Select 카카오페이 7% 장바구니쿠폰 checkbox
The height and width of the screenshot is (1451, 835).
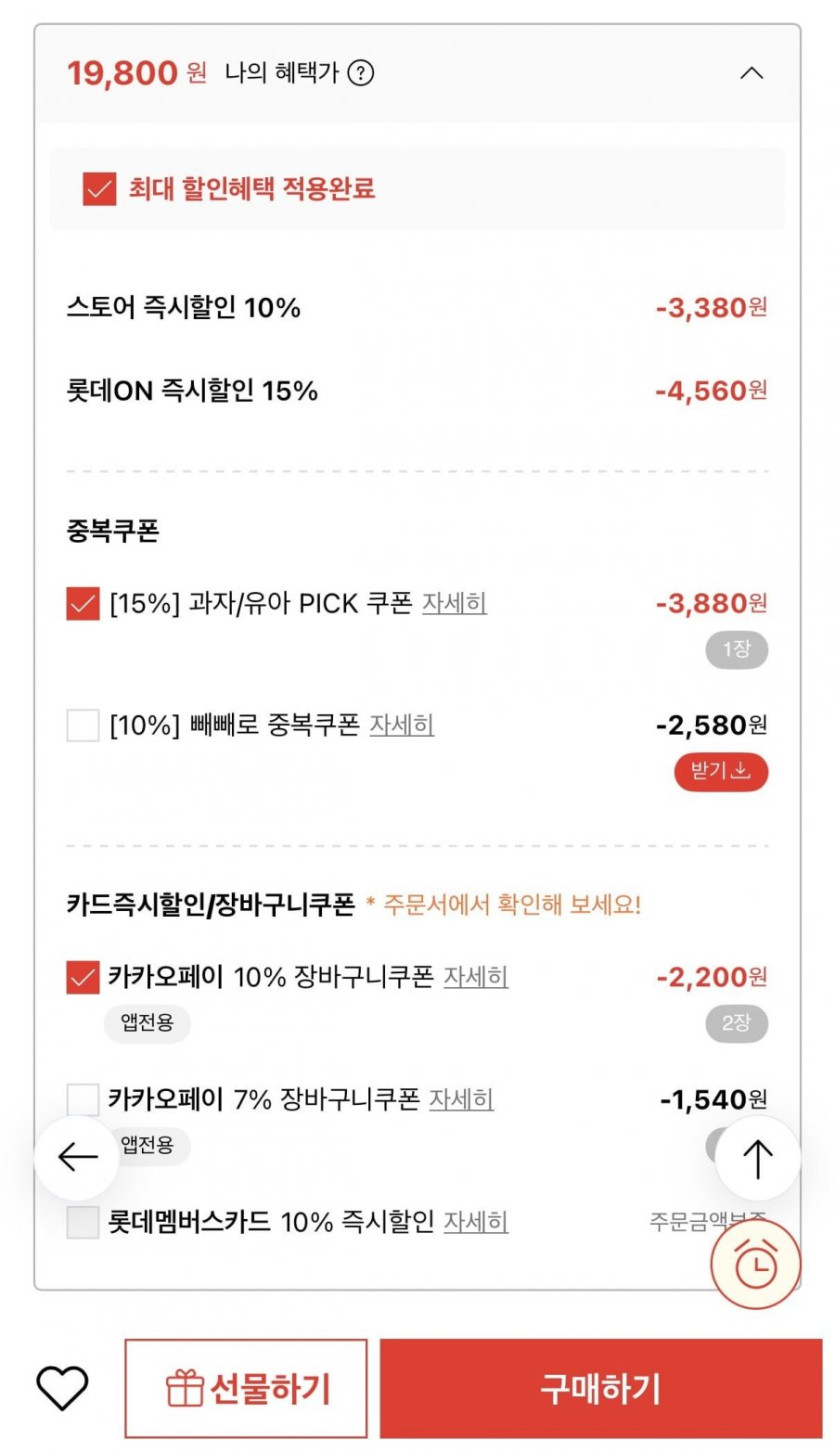[x=83, y=1100]
